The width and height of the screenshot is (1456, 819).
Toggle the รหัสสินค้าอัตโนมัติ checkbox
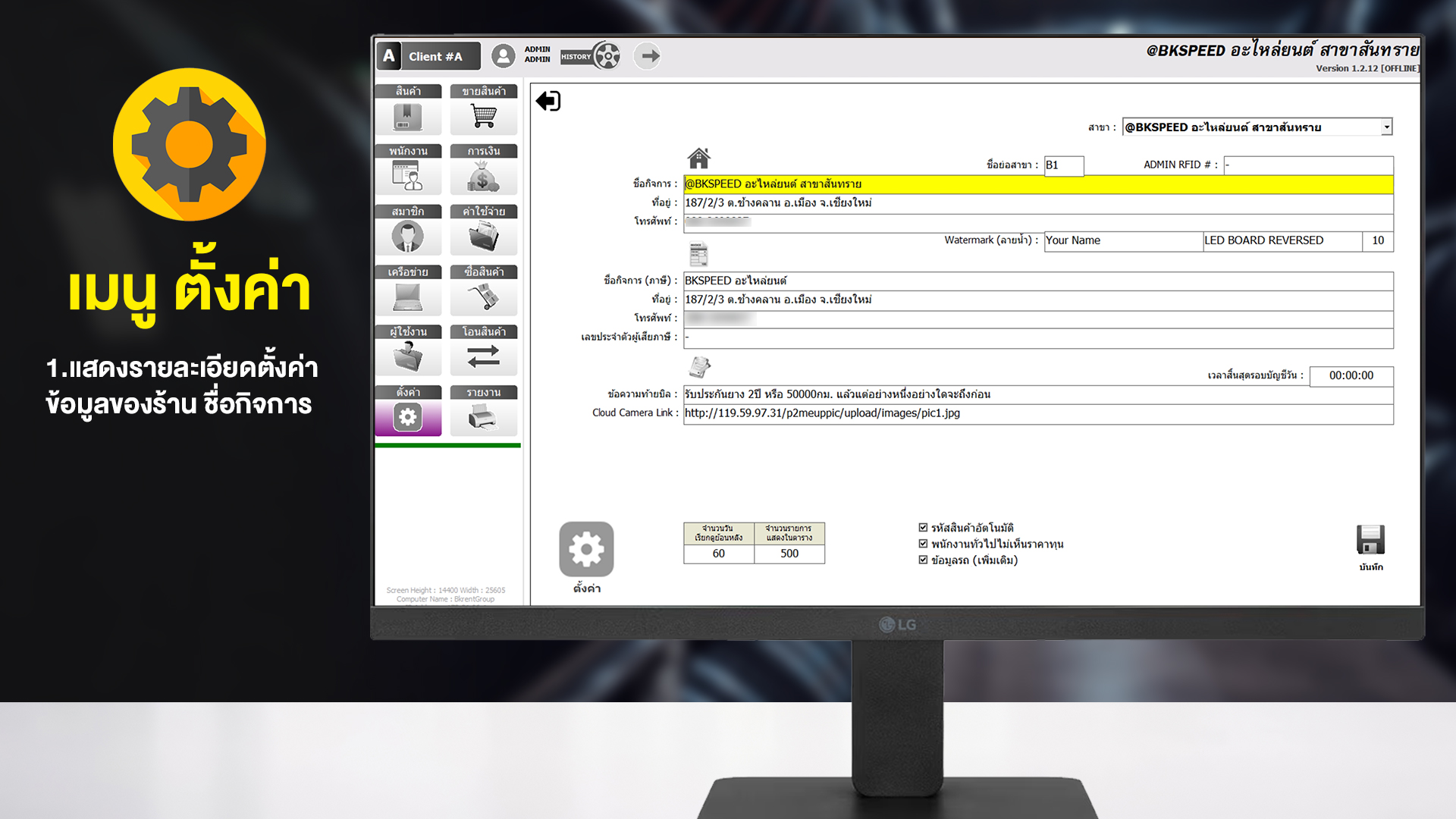tap(923, 528)
